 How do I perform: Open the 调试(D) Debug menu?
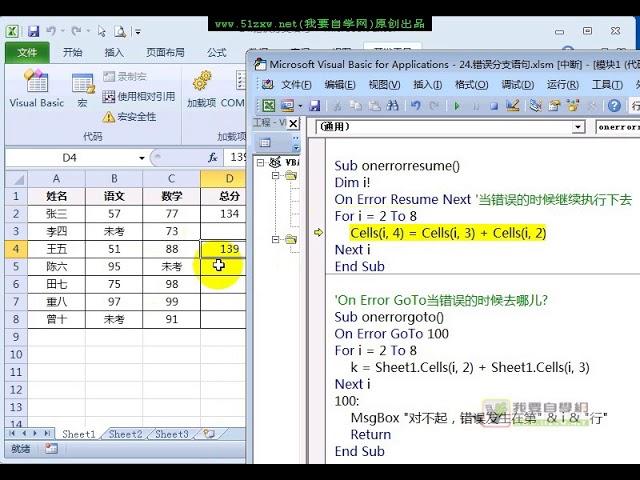click(x=517, y=85)
